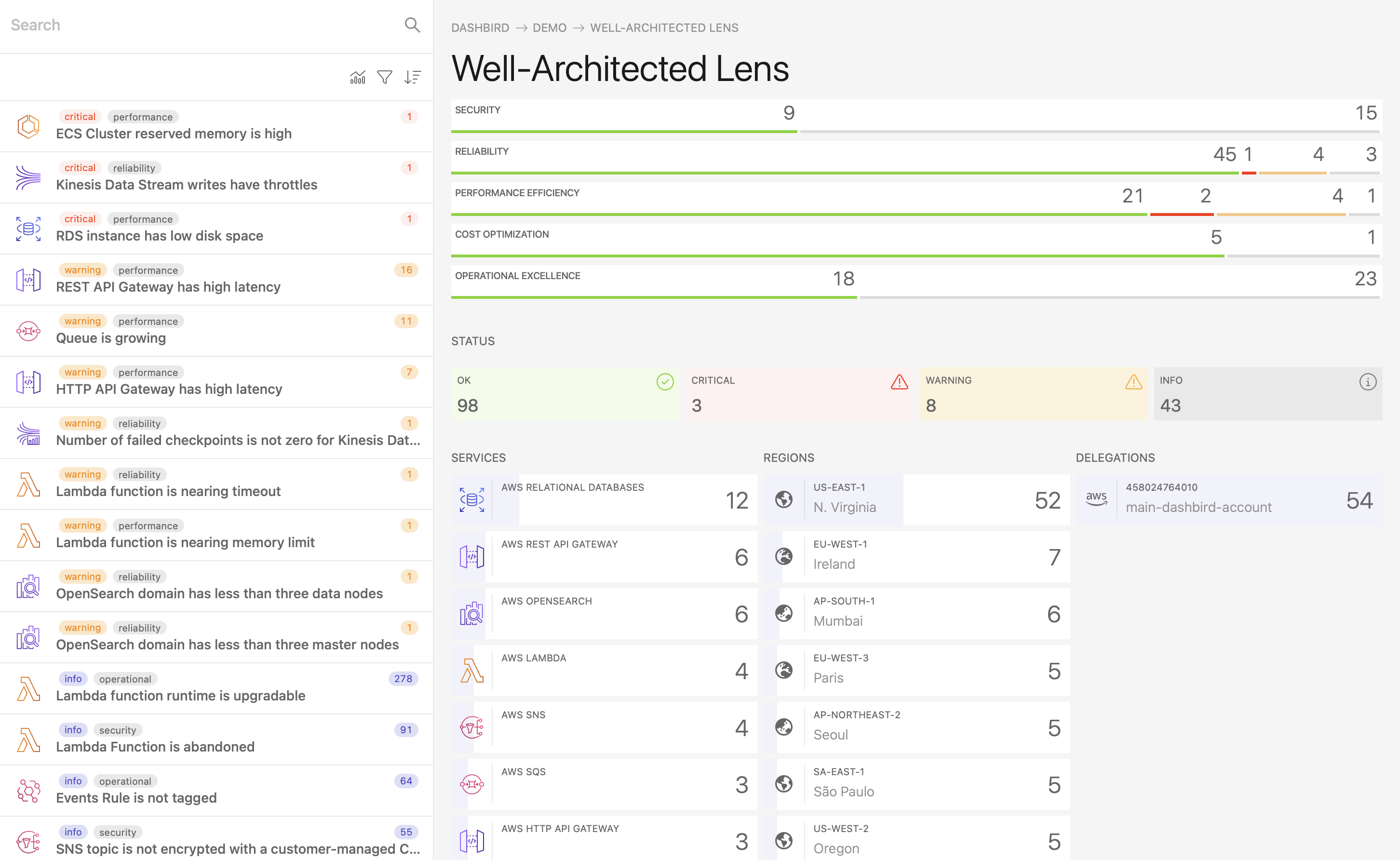Open Queue is growing insight
Viewport: 1400px width, 860px height.
[216, 331]
